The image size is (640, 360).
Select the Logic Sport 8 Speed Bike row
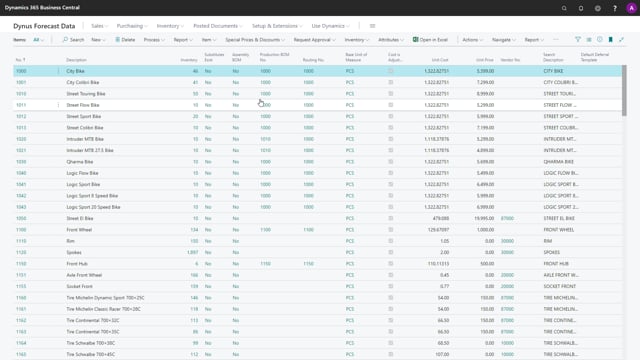point(318,196)
